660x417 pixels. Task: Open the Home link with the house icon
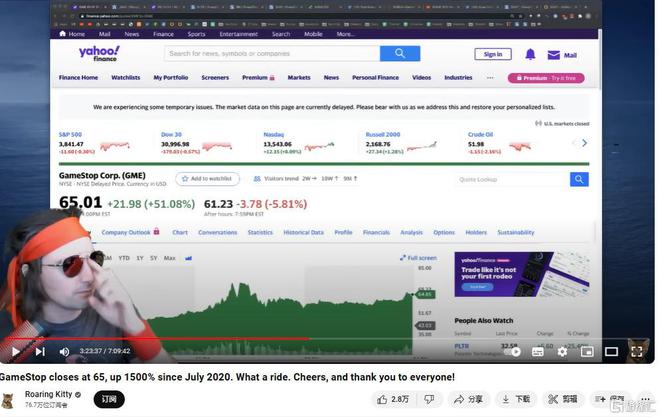(x=72, y=34)
